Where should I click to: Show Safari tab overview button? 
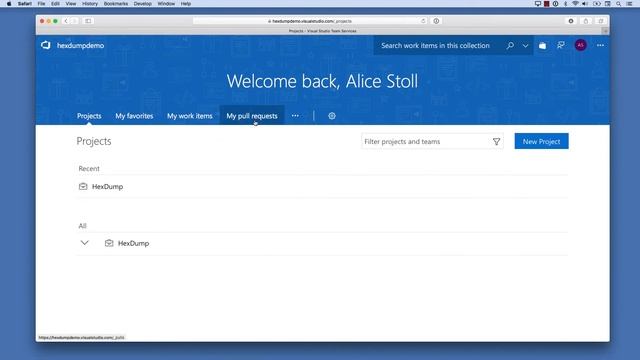point(600,21)
